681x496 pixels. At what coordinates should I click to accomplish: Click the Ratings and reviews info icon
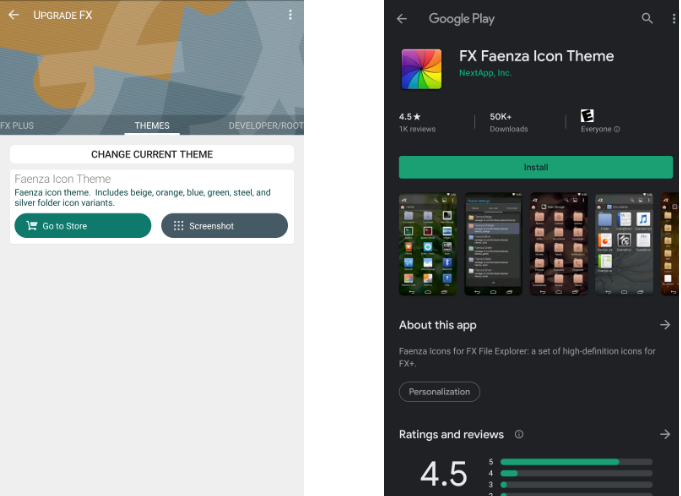tap(519, 434)
